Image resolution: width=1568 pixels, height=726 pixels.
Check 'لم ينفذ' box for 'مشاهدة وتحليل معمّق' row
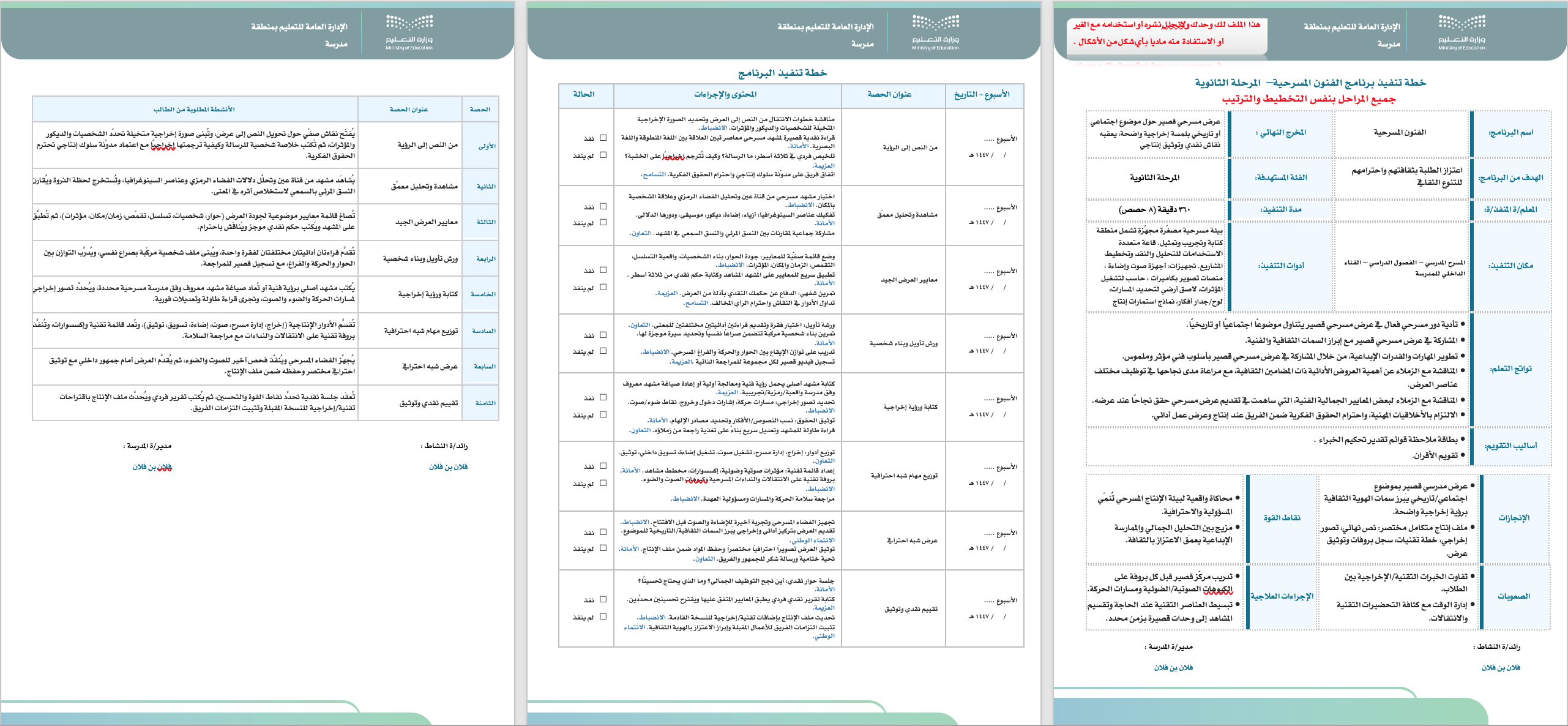pyautogui.click(x=603, y=222)
